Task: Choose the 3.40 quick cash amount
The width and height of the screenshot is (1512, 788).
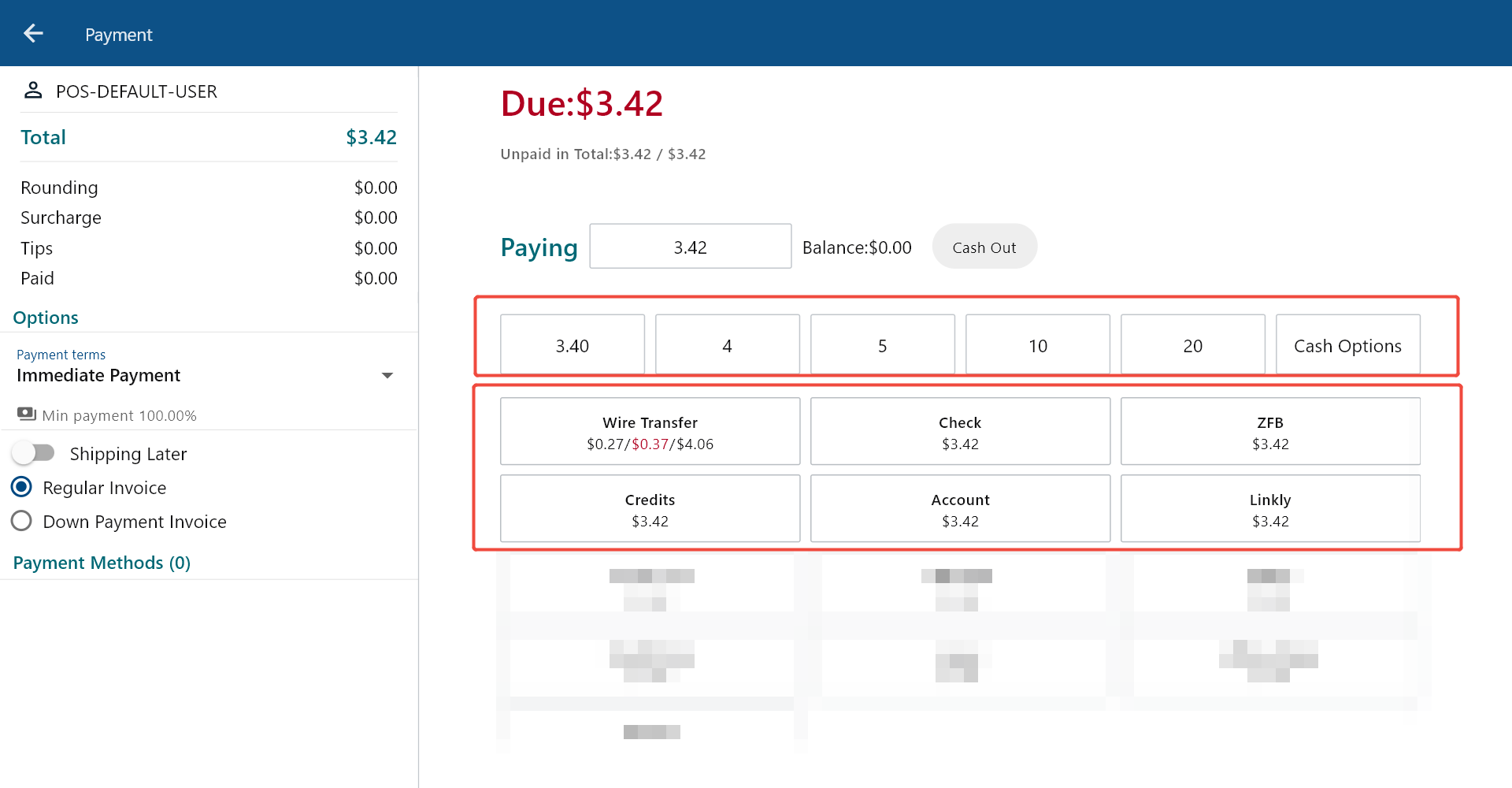Action: point(573,345)
